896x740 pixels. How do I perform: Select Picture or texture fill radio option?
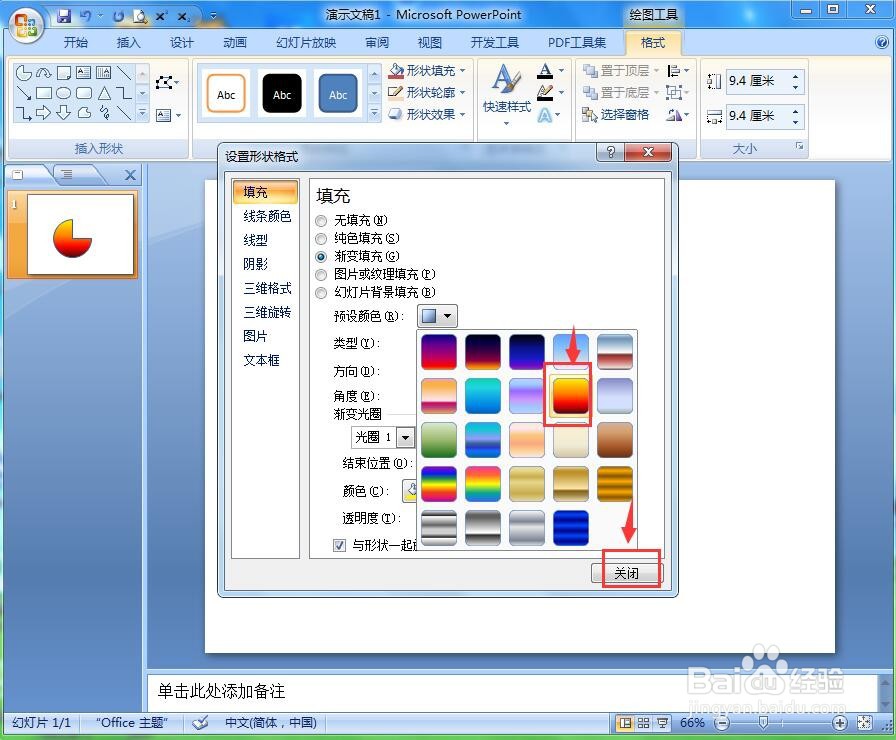click(x=321, y=275)
